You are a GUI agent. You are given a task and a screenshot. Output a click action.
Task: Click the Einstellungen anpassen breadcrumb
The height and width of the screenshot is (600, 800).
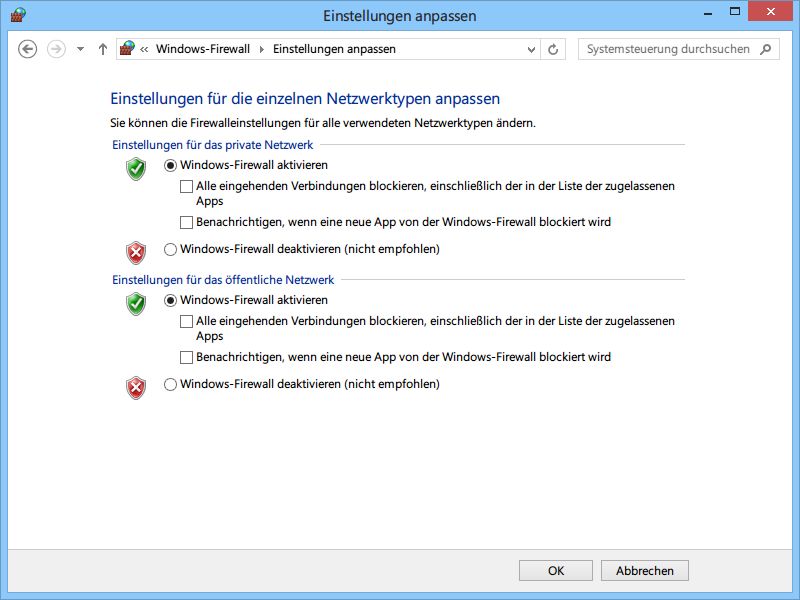(x=334, y=49)
